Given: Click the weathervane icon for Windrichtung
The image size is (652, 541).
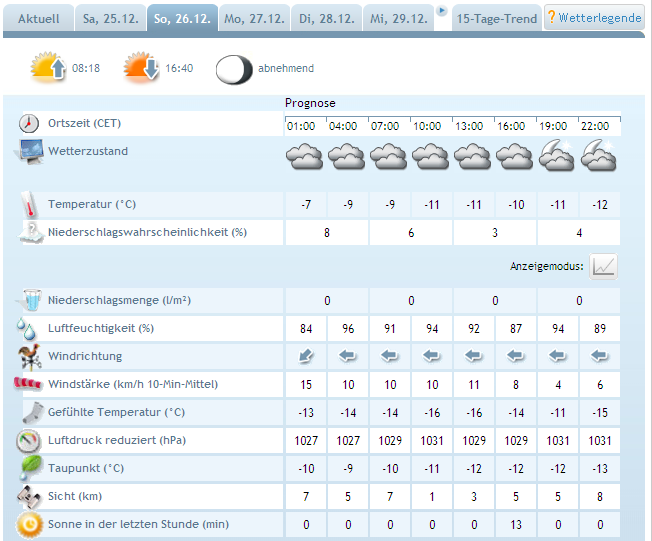Looking at the screenshot, I should (x=30, y=356).
